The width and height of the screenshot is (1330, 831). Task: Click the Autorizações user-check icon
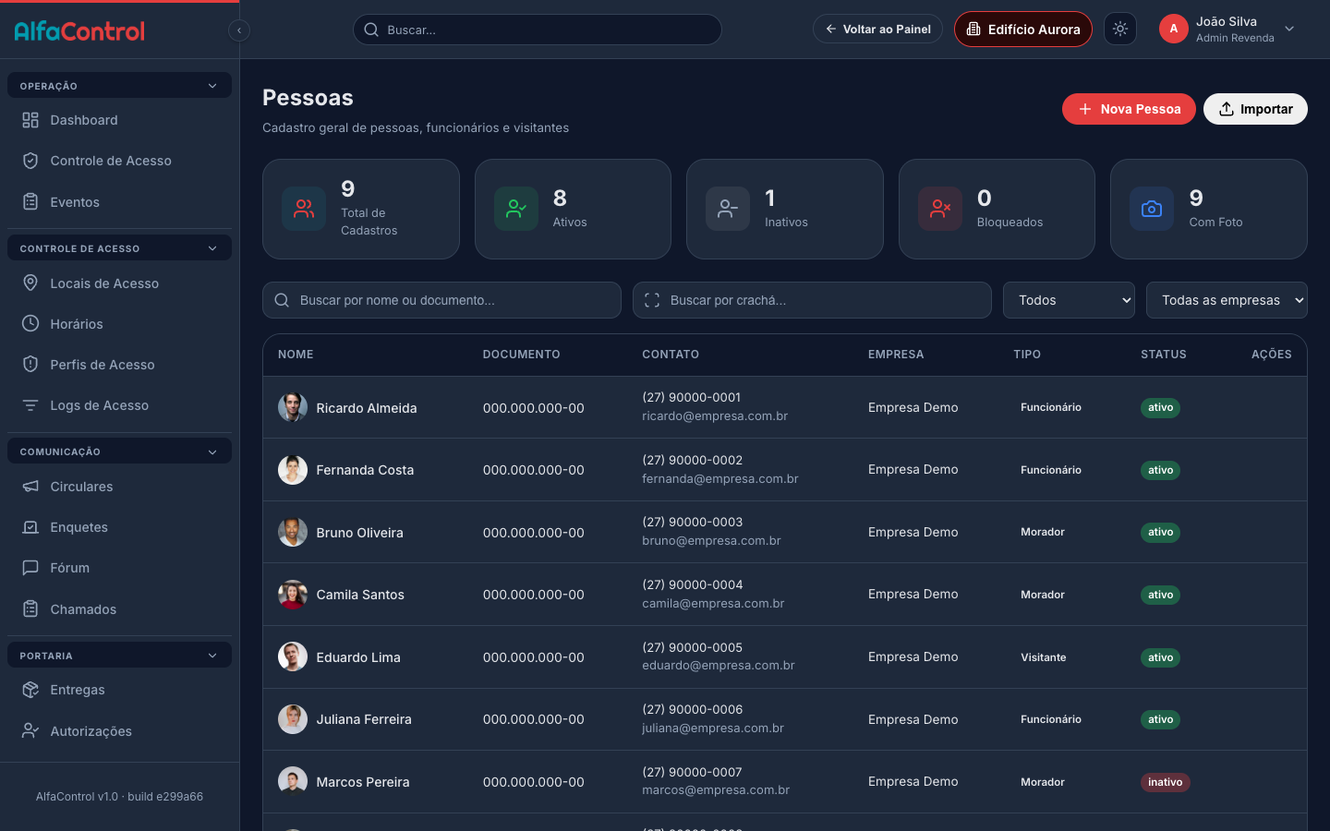(31, 731)
